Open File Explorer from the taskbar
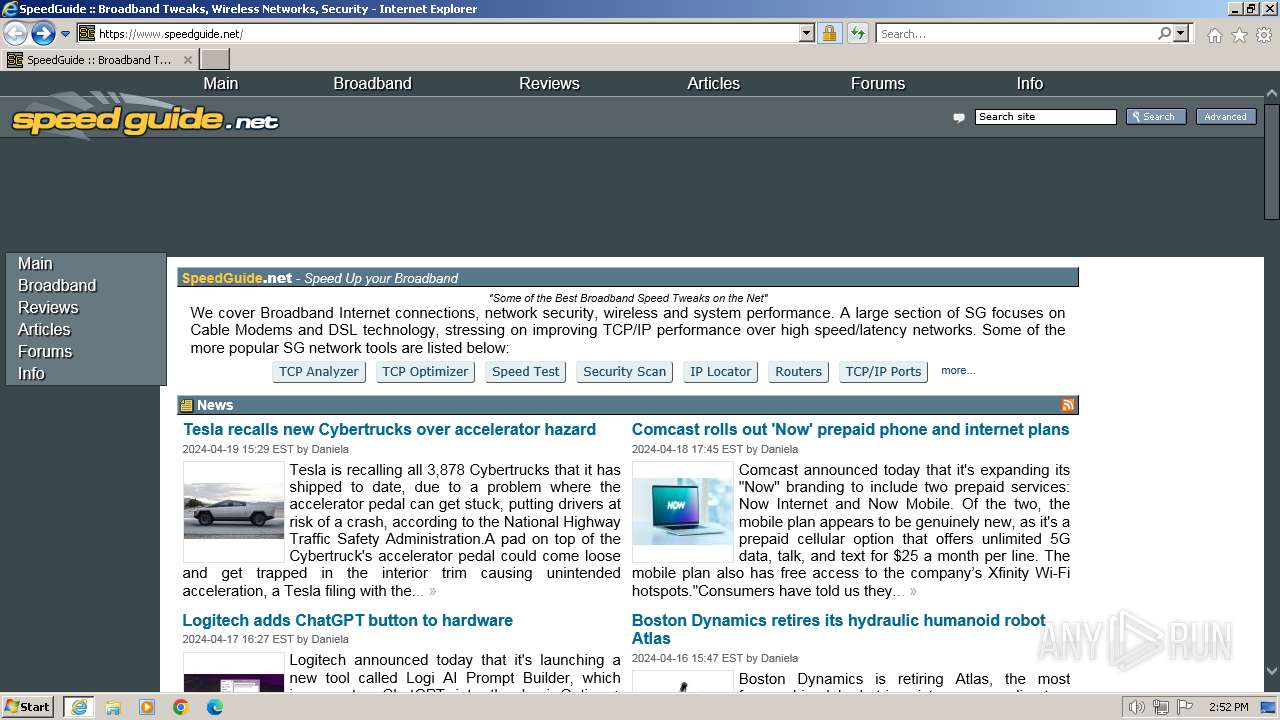 pos(113,707)
